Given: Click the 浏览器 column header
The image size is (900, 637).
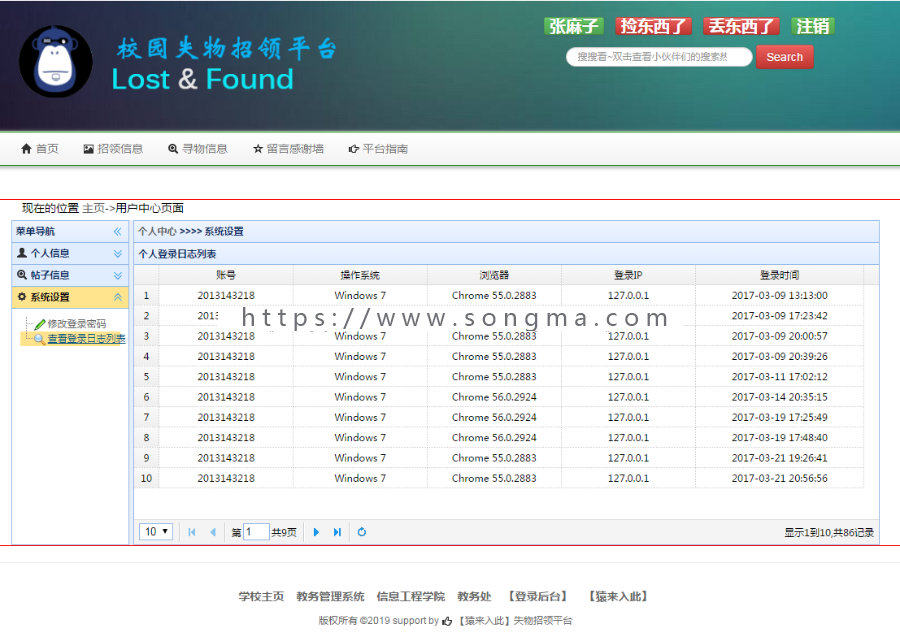Looking at the screenshot, I should pyautogui.click(x=494, y=275).
